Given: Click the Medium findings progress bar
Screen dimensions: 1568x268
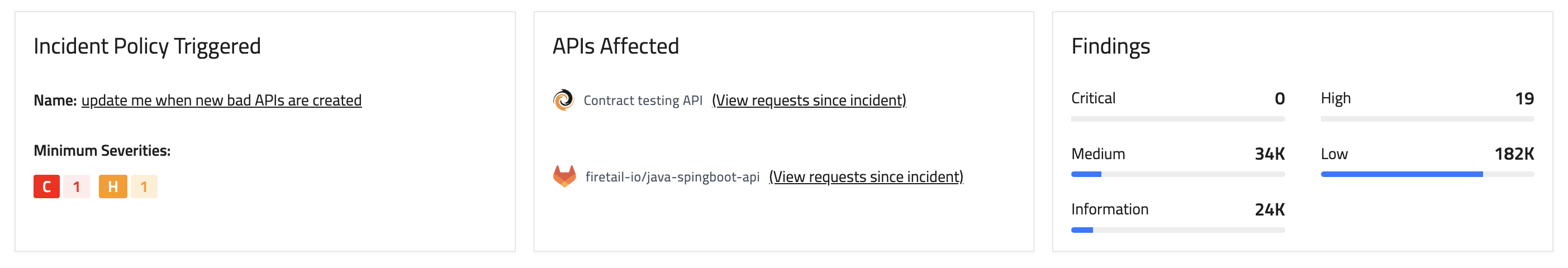Looking at the screenshot, I should pyautogui.click(x=1177, y=174).
